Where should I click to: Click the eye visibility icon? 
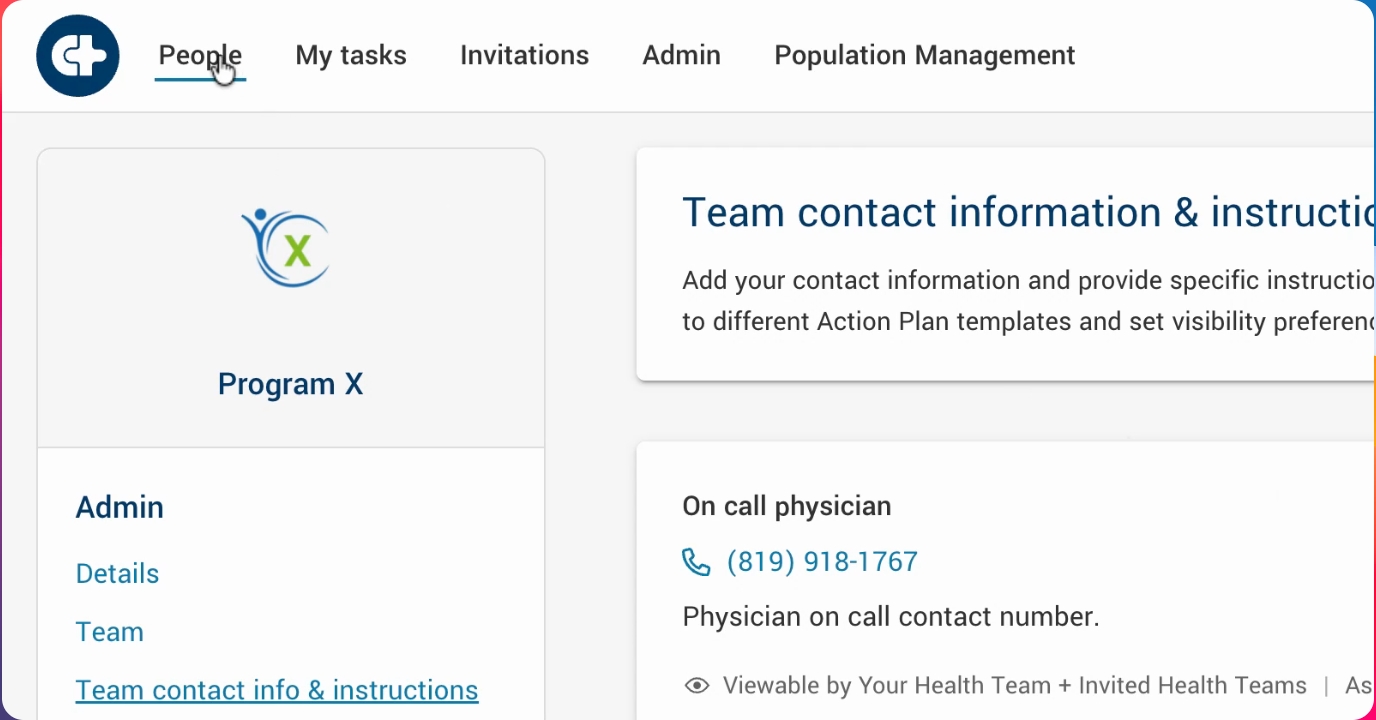click(x=697, y=686)
